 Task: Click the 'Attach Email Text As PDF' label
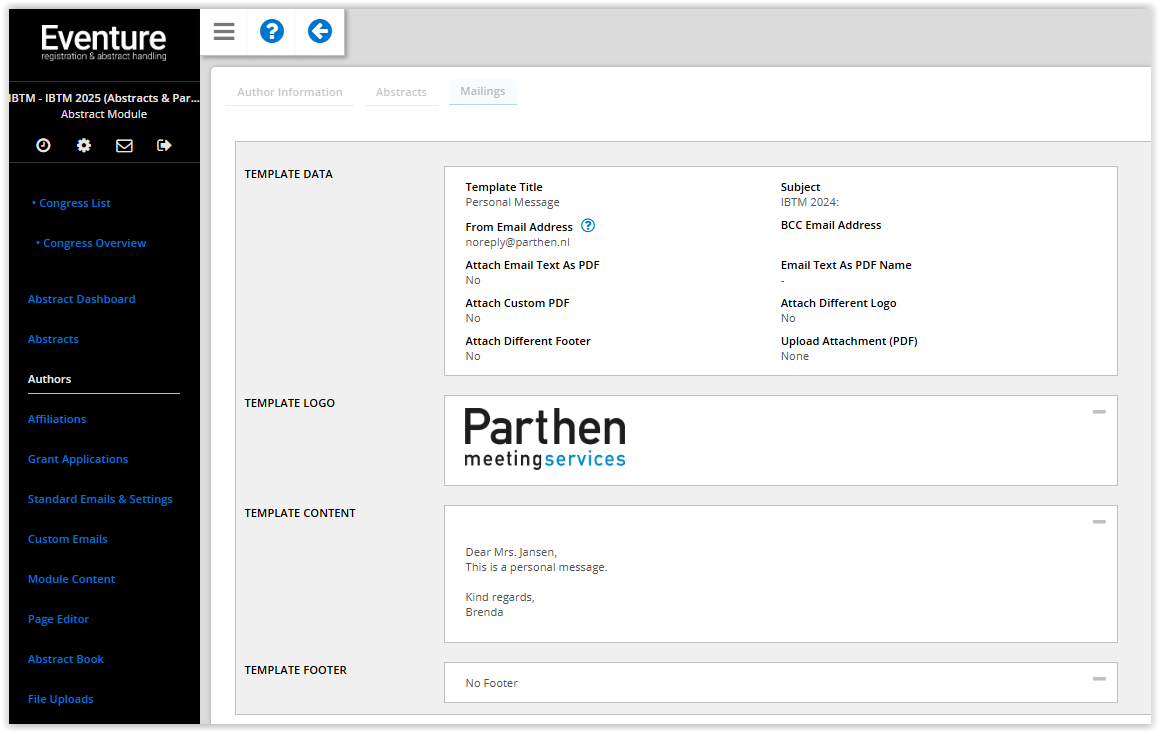532,265
